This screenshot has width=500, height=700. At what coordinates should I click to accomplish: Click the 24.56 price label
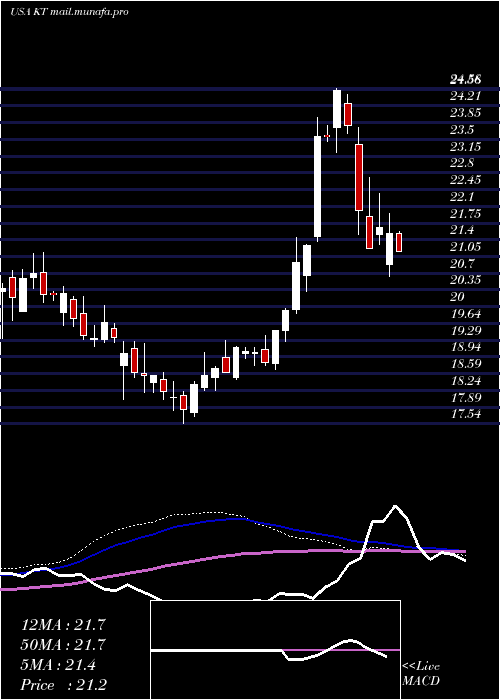click(x=466, y=80)
